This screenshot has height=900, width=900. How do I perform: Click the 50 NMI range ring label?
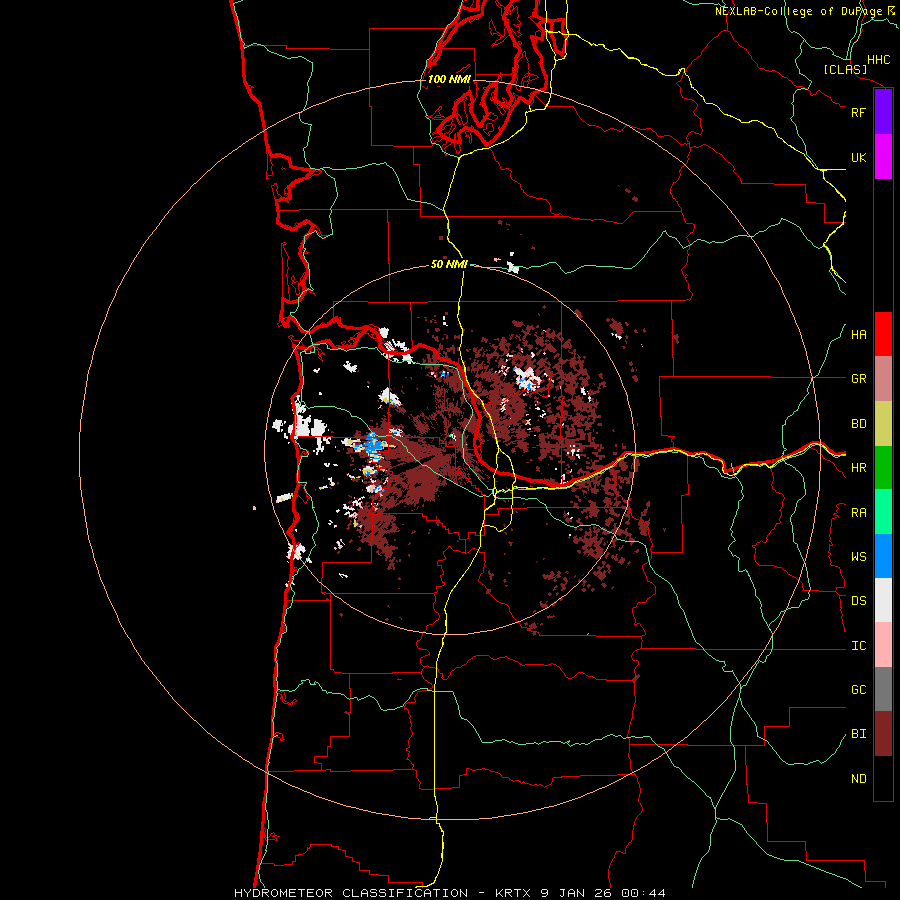(449, 264)
